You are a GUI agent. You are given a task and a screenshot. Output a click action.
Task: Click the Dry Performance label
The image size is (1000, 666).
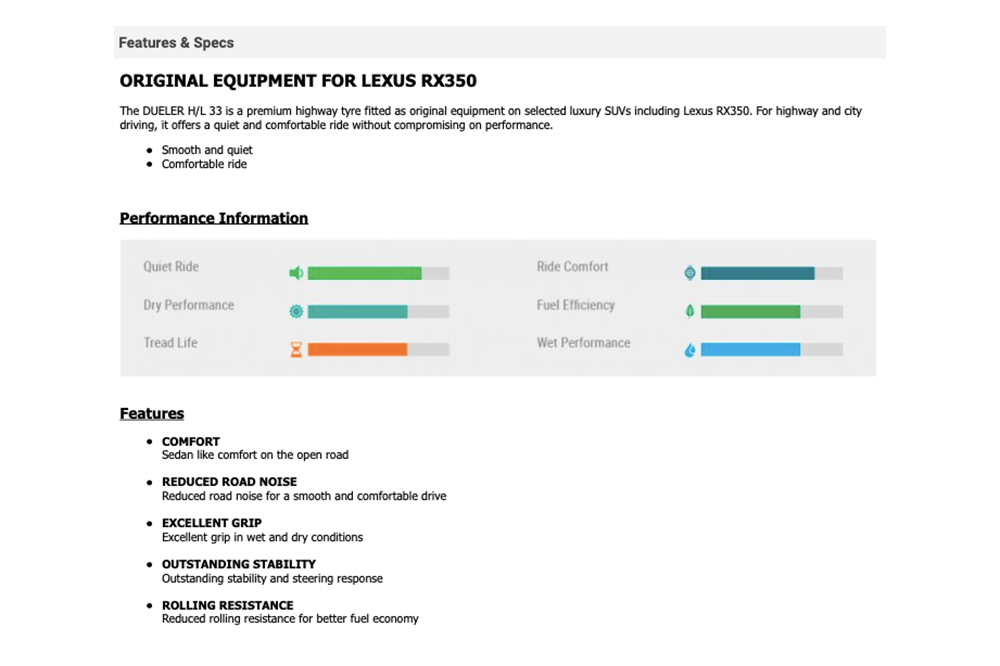click(189, 305)
